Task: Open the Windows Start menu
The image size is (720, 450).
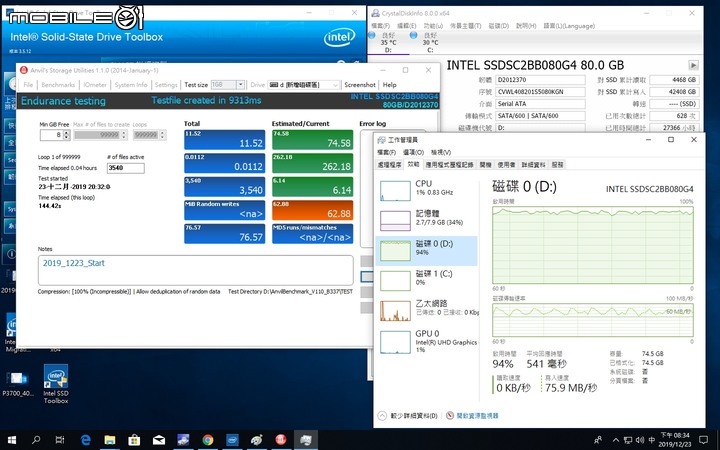Action: click(x=11, y=440)
